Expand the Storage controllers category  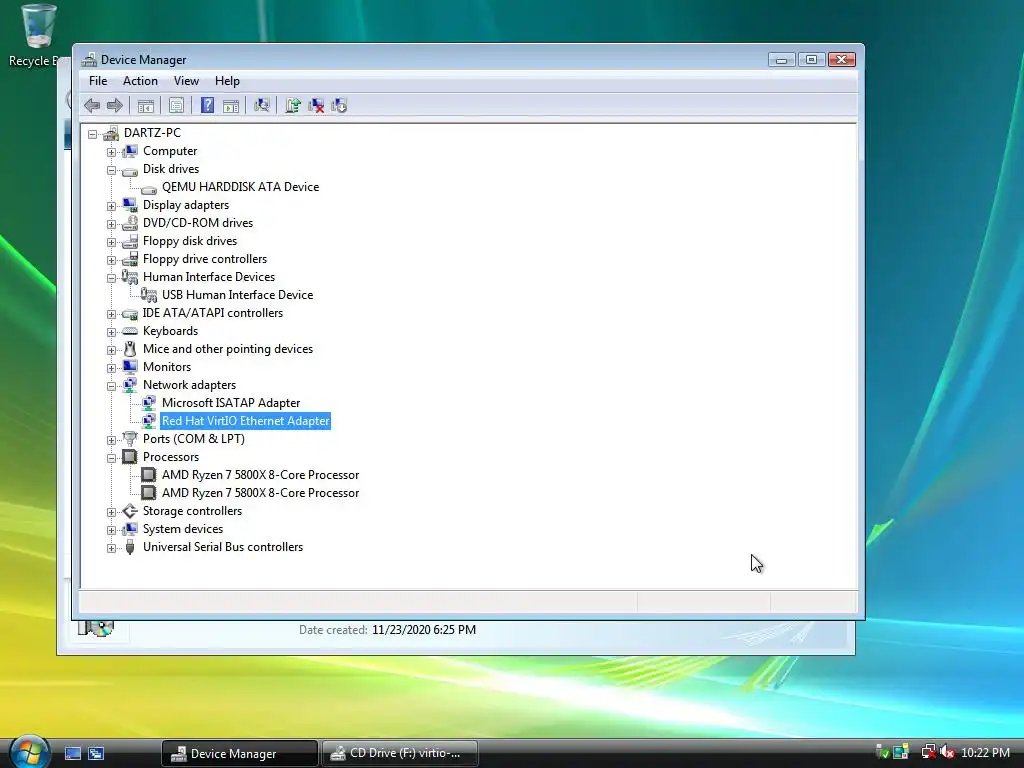[112, 512]
